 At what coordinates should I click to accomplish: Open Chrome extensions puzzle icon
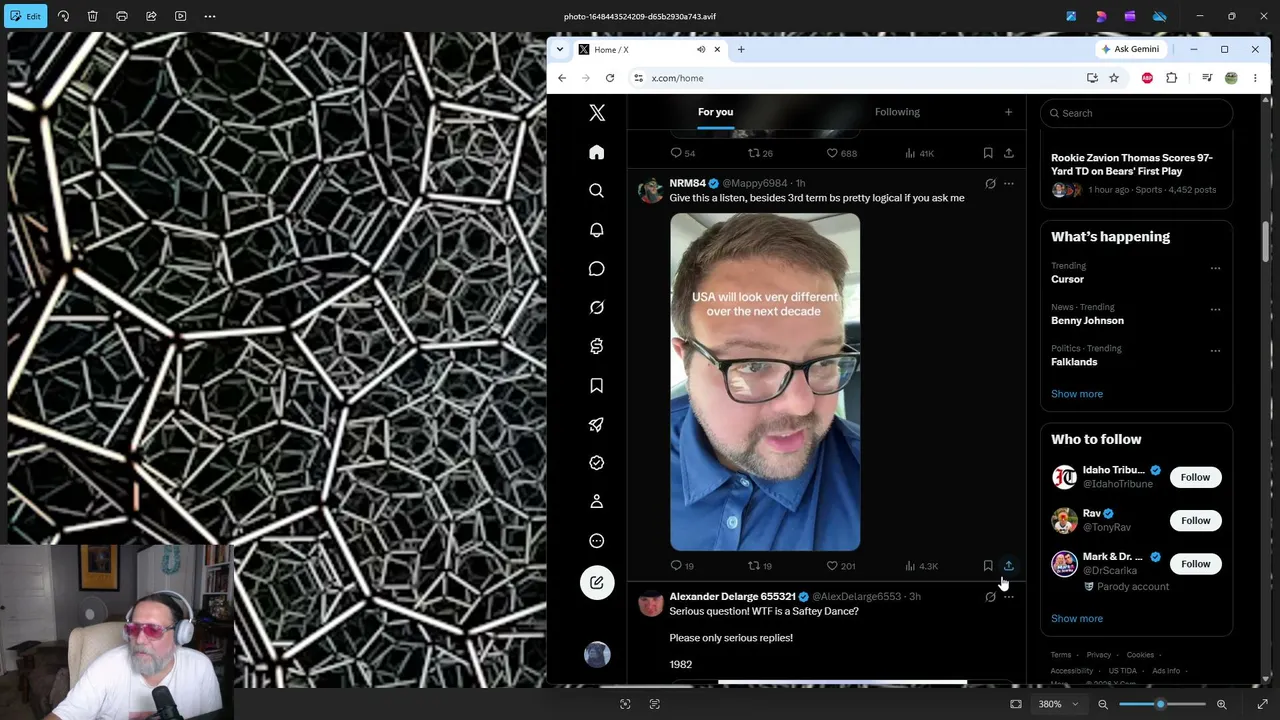point(1171,78)
